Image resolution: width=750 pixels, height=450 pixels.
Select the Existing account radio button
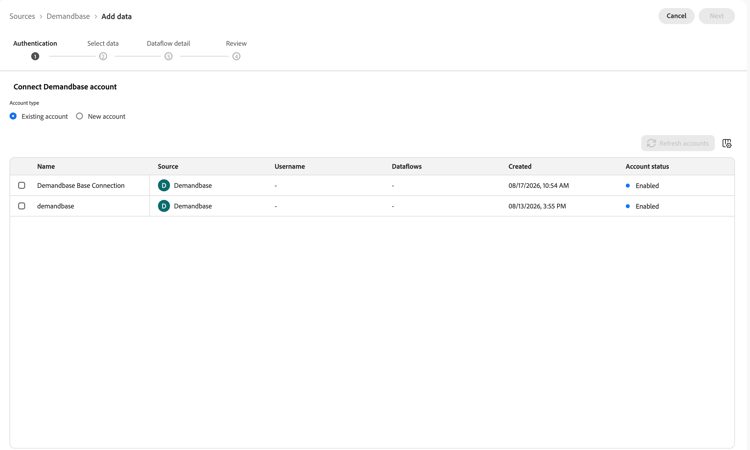coord(13,116)
